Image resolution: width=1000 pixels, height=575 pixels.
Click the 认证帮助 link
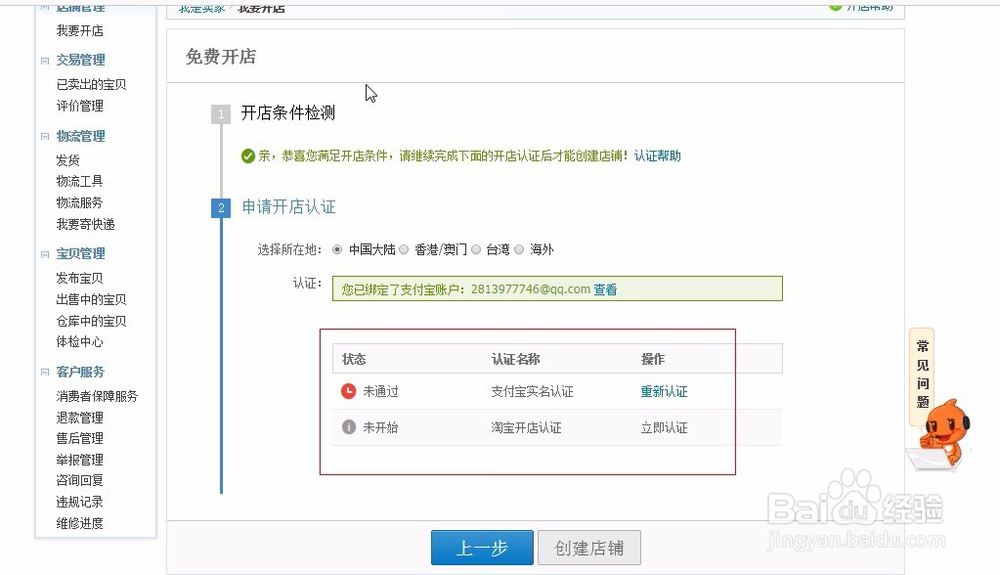[x=658, y=156]
